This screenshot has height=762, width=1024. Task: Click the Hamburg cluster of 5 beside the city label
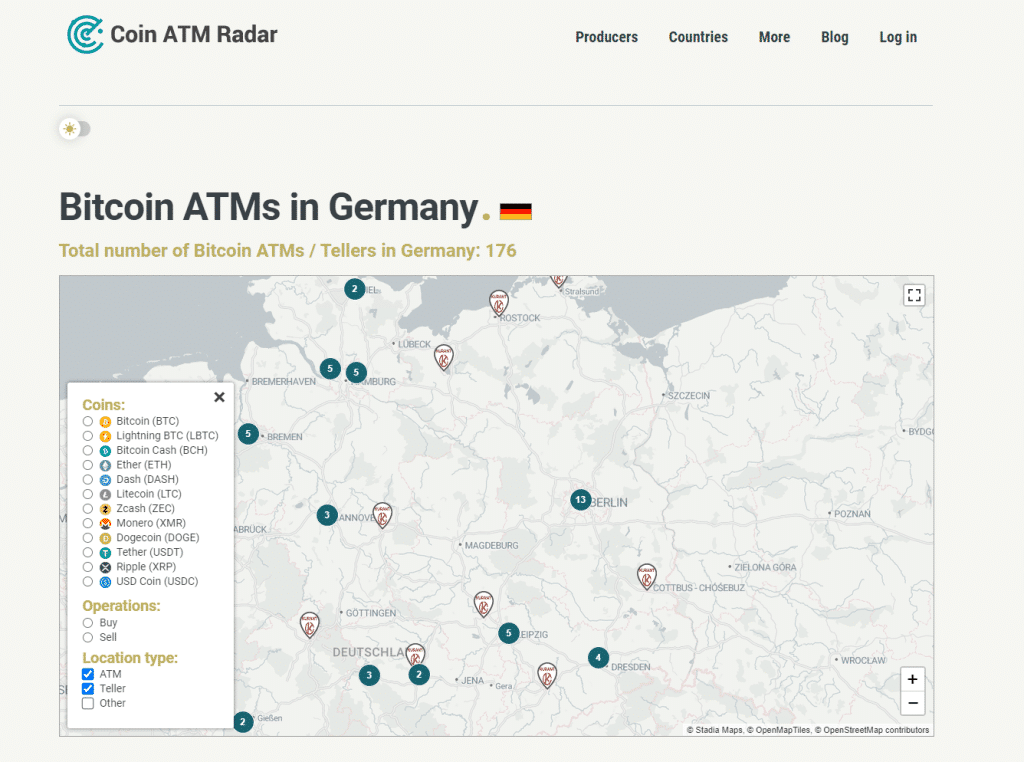click(356, 373)
